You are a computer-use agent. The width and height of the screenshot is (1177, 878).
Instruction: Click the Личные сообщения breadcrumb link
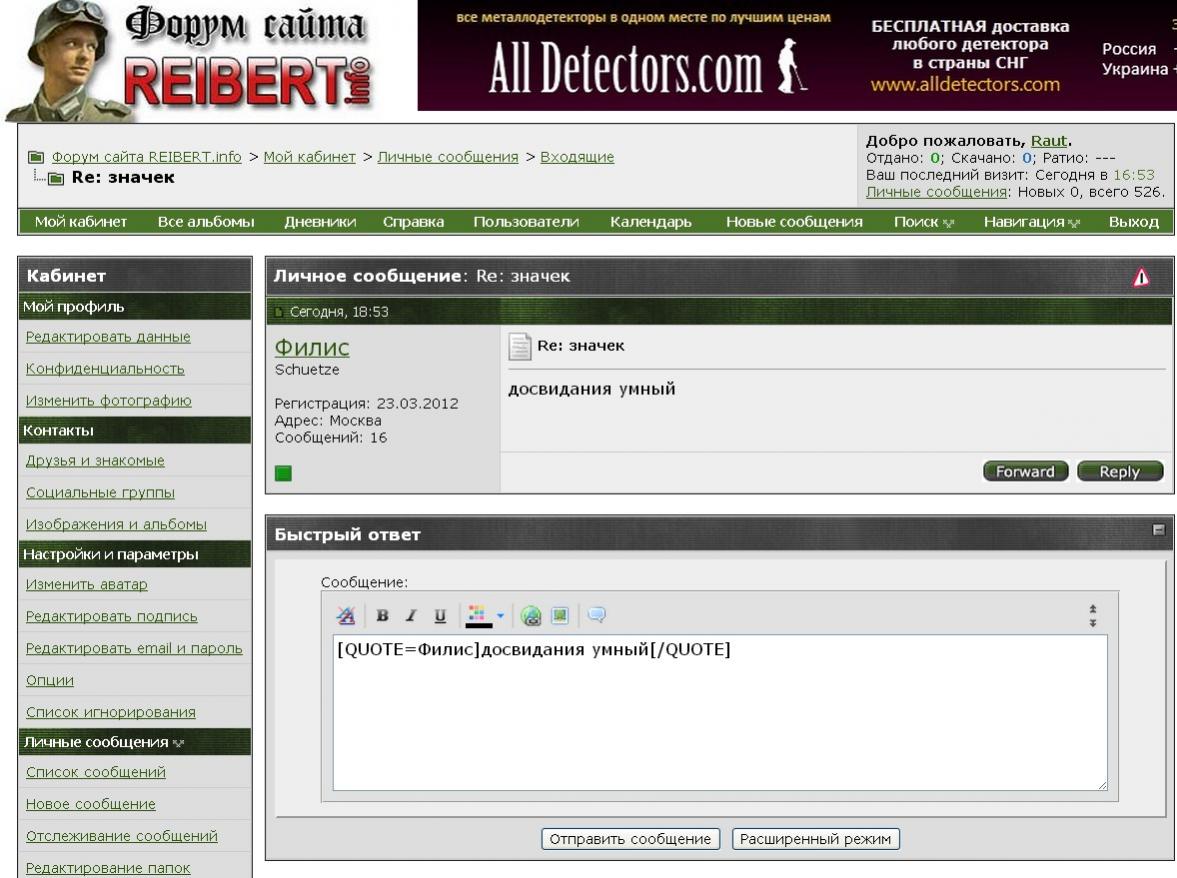pyautogui.click(x=447, y=157)
